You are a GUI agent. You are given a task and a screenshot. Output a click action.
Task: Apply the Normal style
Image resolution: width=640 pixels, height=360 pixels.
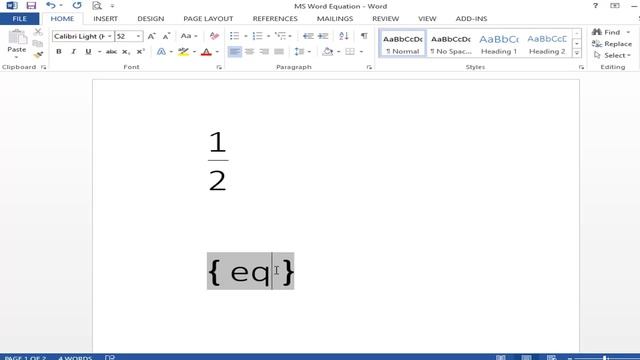point(402,43)
